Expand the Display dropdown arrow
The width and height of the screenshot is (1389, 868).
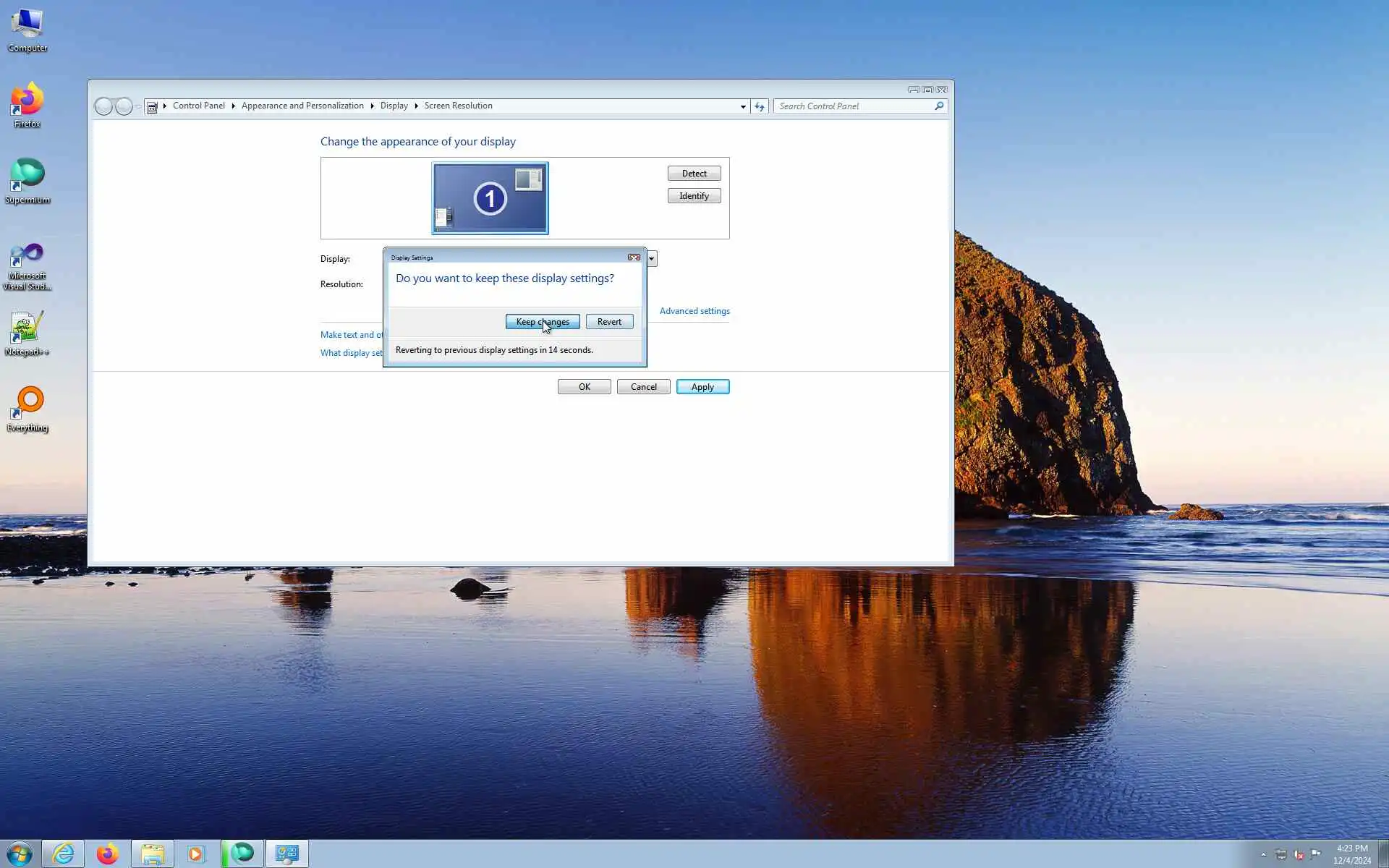tap(651, 259)
